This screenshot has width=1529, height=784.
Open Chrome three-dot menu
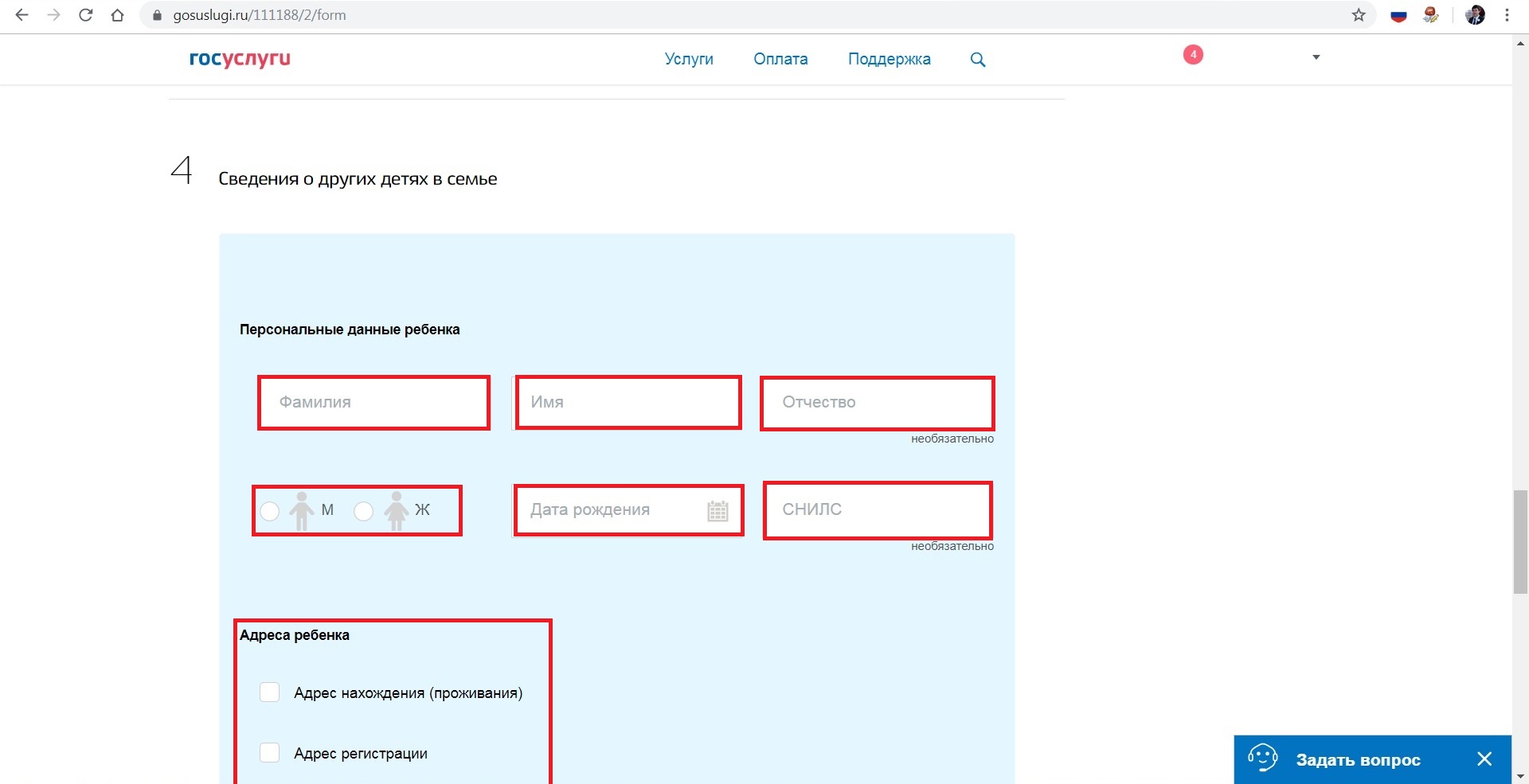point(1507,15)
